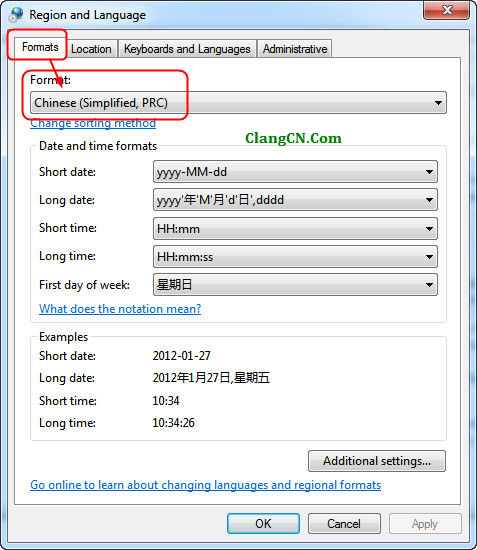The height and width of the screenshot is (550, 477).
Task: Open the Short date format dropdown
Action: pos(295,172)
